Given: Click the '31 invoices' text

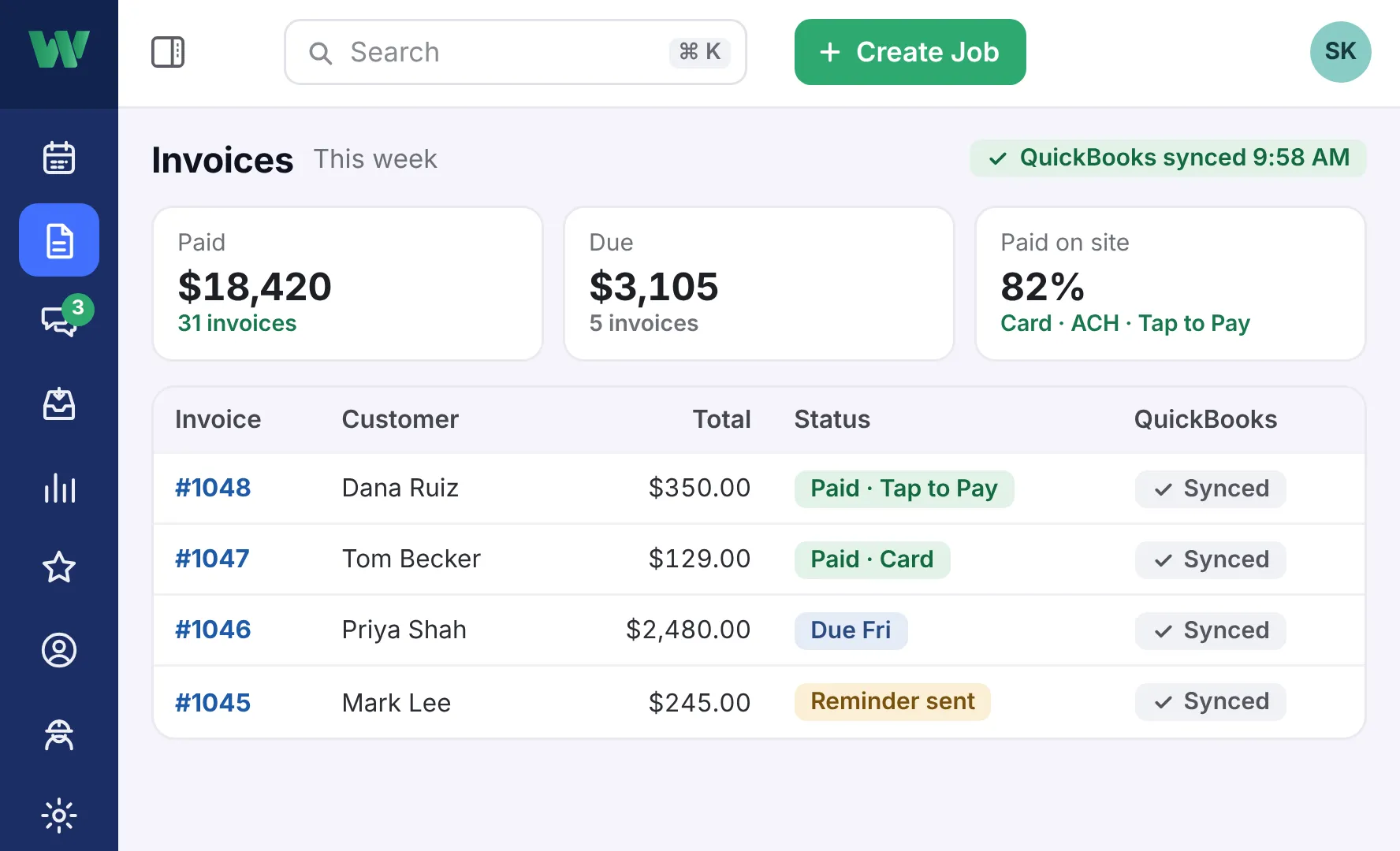Looking at the screenshot, I should (237, 323).
